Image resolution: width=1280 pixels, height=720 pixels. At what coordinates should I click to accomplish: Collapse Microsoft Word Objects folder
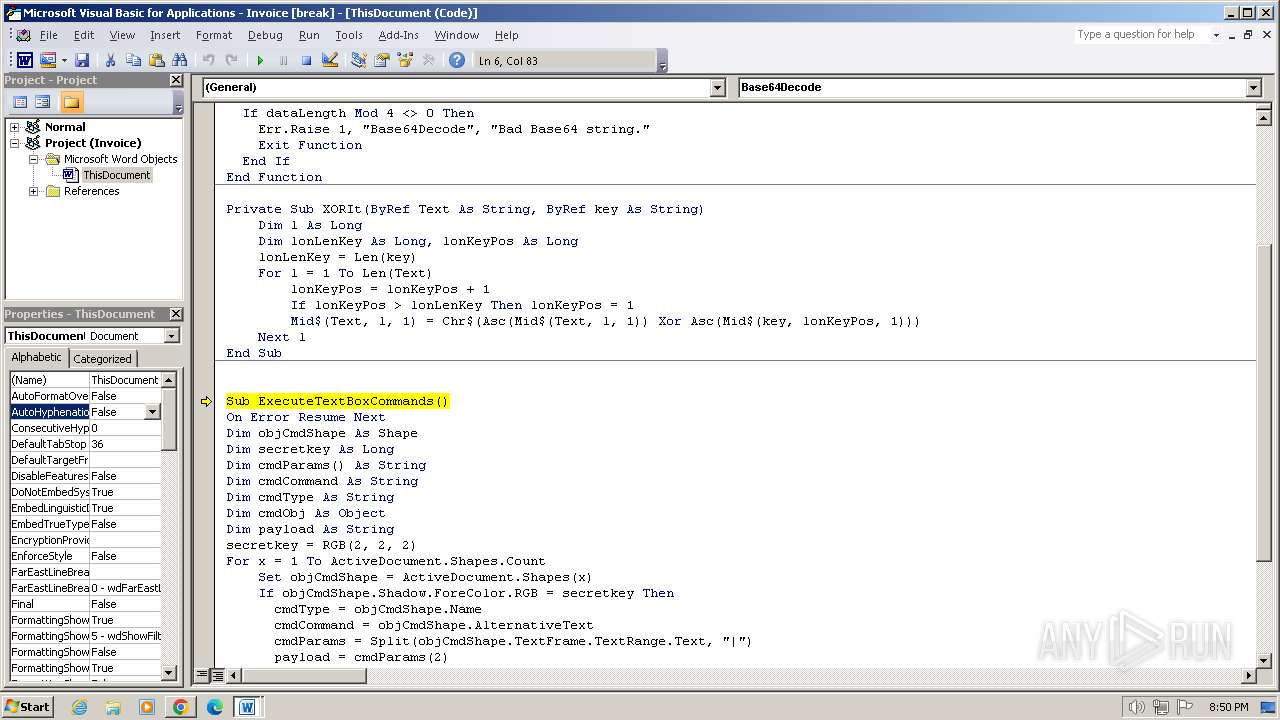[33, 159]
